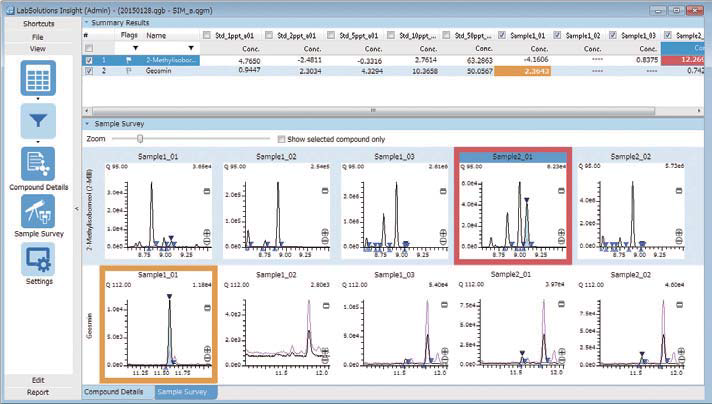
Task: Click the funnel filter icon in sidebar
Action: click(x=37, y=120)
